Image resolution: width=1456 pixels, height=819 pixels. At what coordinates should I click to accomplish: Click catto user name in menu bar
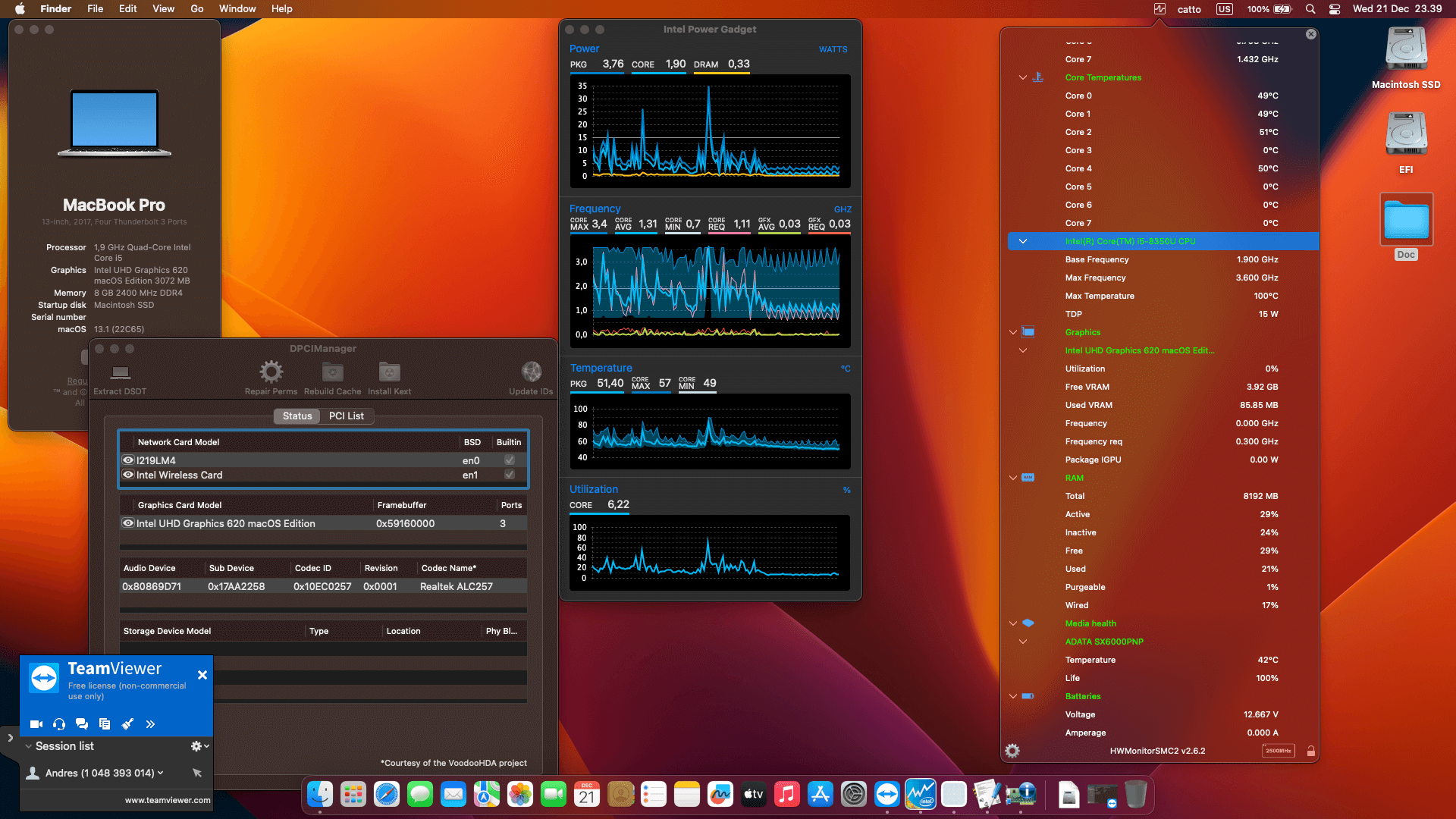coord(1189,9)
